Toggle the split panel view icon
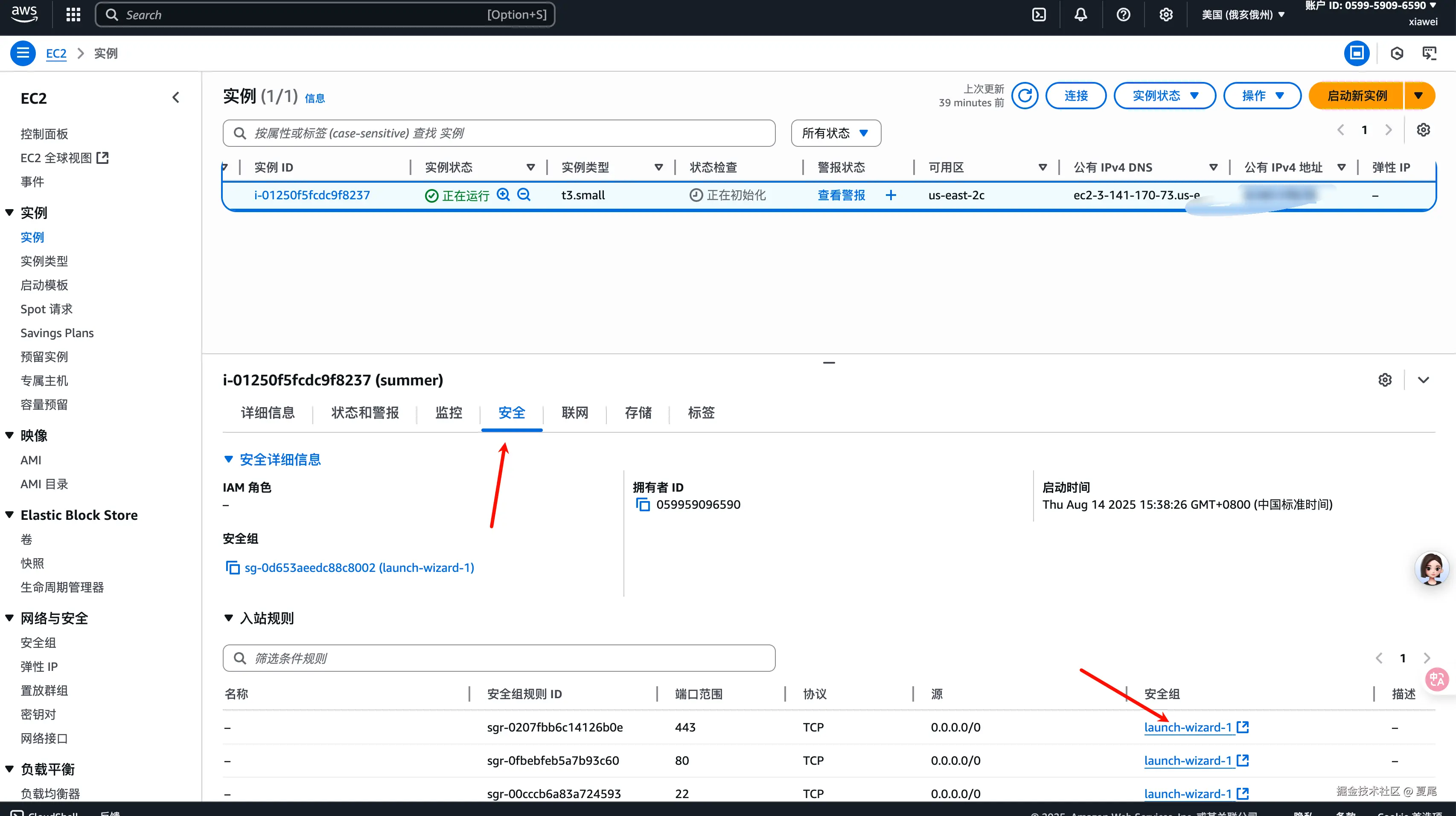 coord(1357,53)
